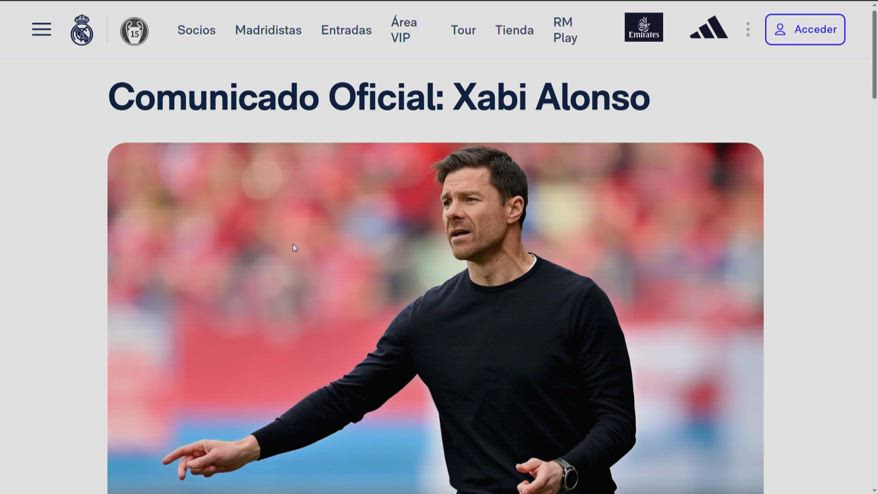Go to the Madridistas section
Image resolution: width=878 pixels, height=494 pixels.
[268, 30]
